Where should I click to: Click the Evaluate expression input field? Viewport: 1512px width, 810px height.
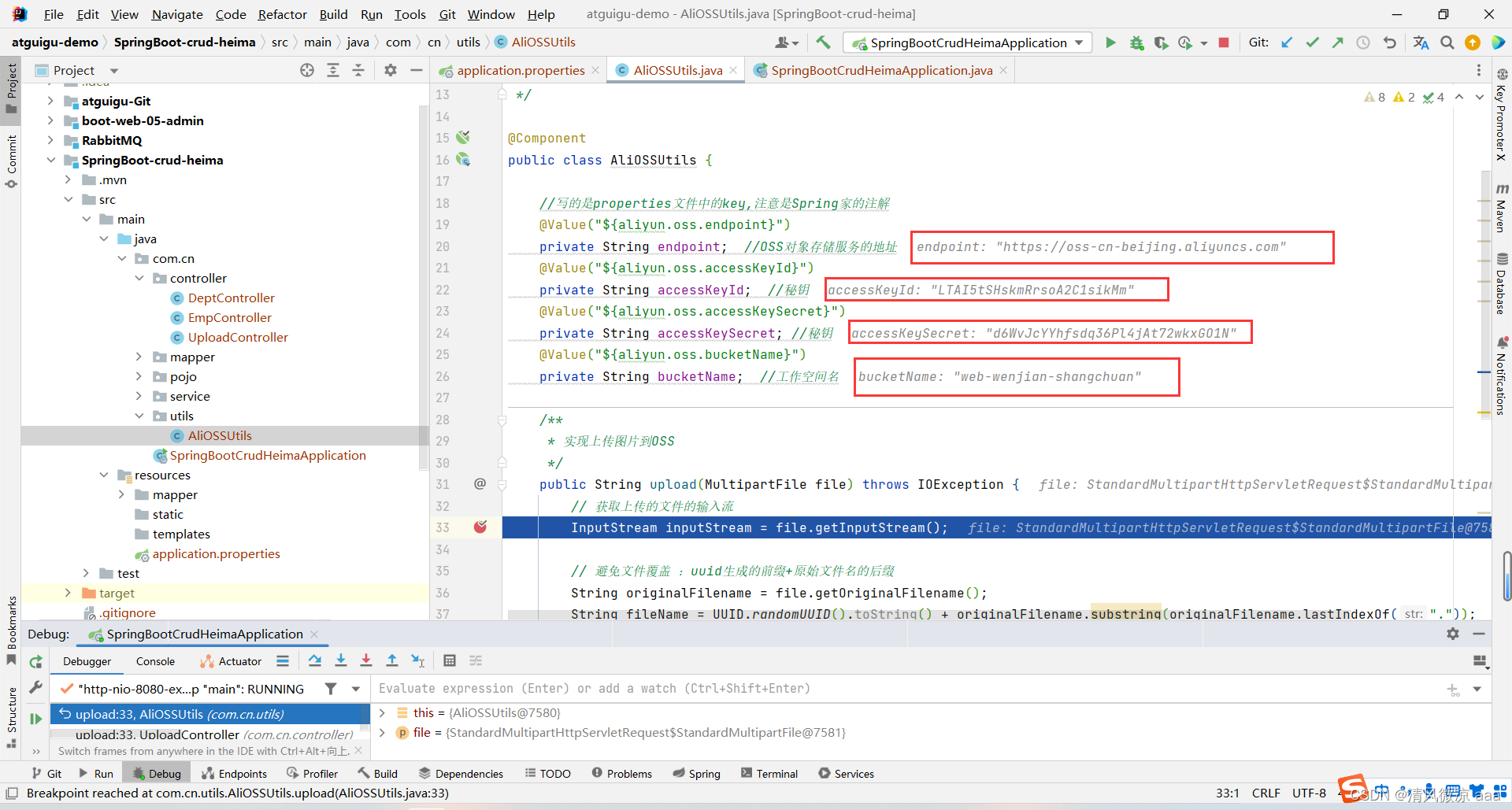pyautogui.click(x=906, y=689)
